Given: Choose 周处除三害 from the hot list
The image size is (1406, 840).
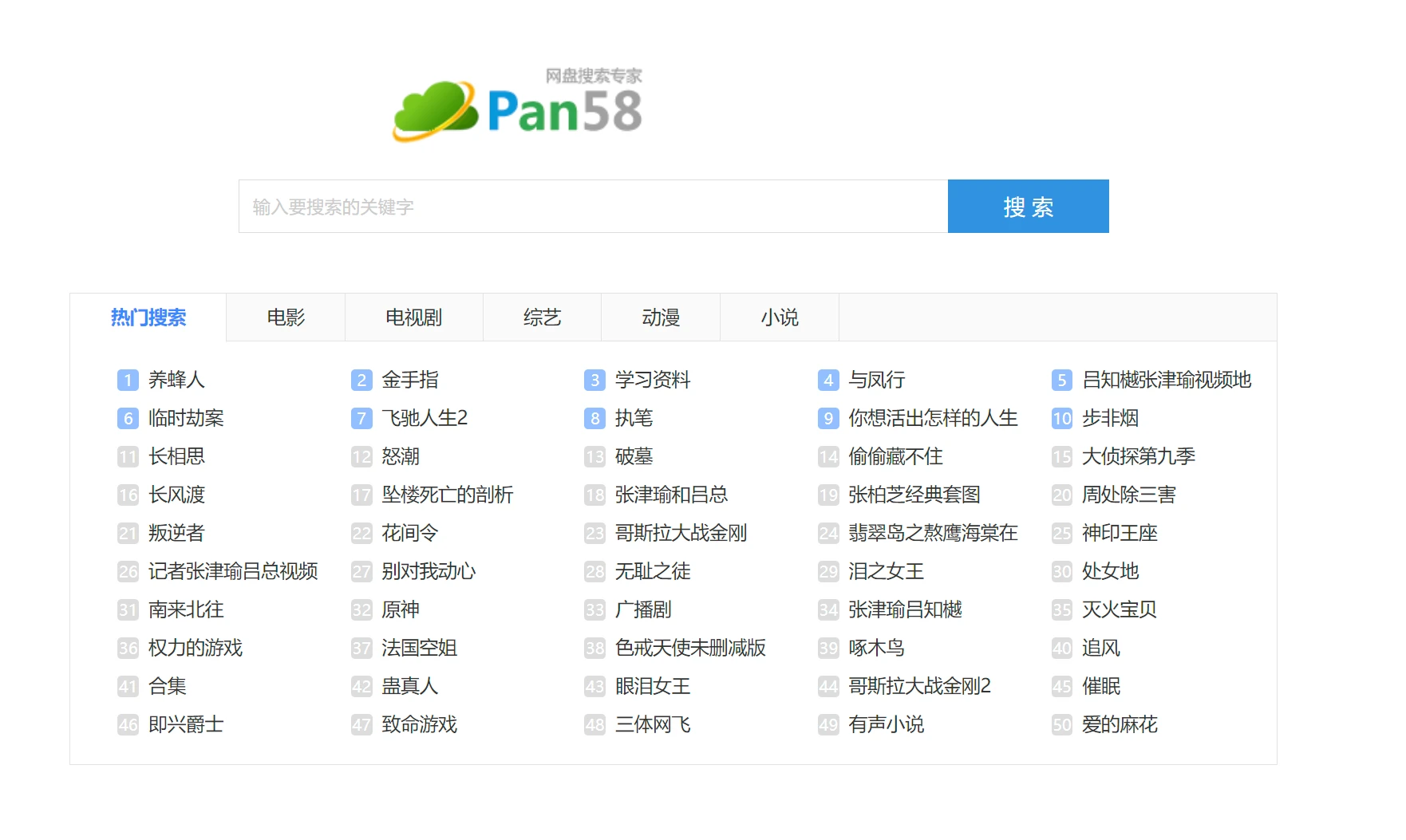Looking at the screenshot, I should coord(1129,495).
